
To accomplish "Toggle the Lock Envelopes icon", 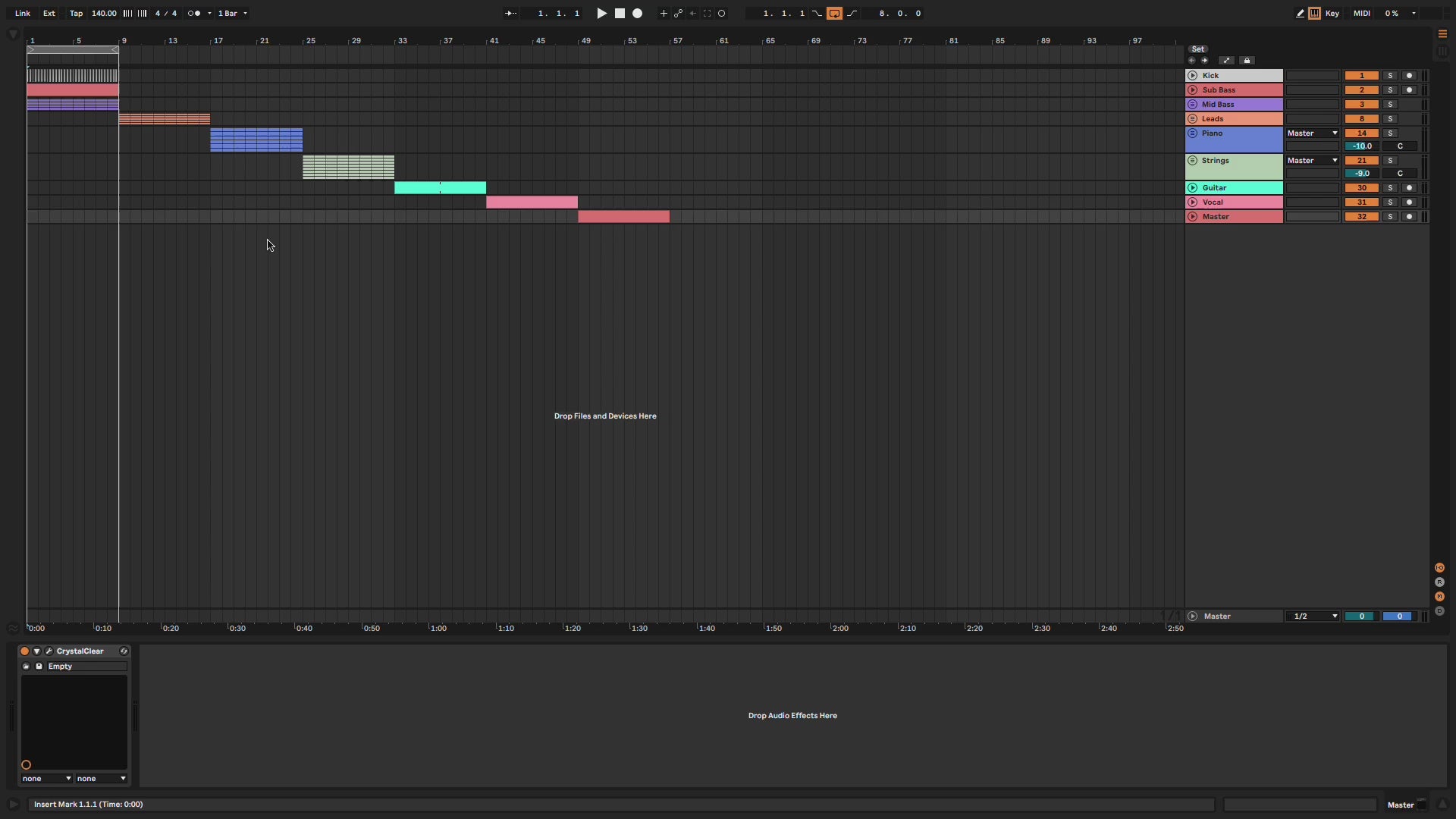I will (x=1247, y=61).
